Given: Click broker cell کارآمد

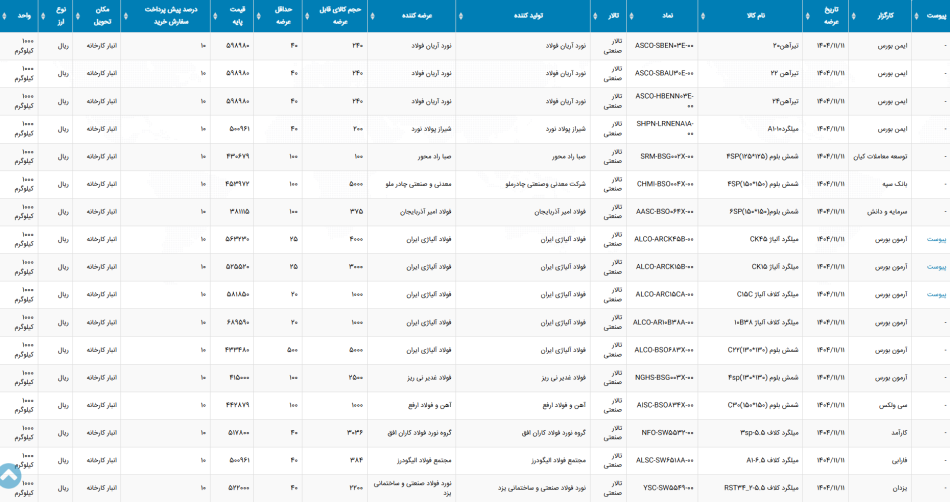Looking at the screenshot, I should (897, 433).
